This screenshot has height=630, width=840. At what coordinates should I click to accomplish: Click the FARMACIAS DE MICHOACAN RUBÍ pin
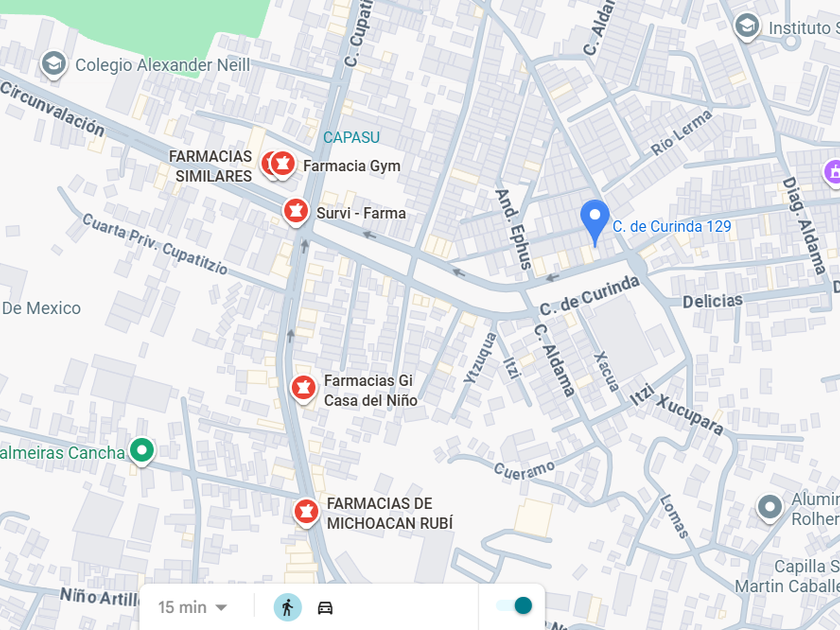[306, 513]
